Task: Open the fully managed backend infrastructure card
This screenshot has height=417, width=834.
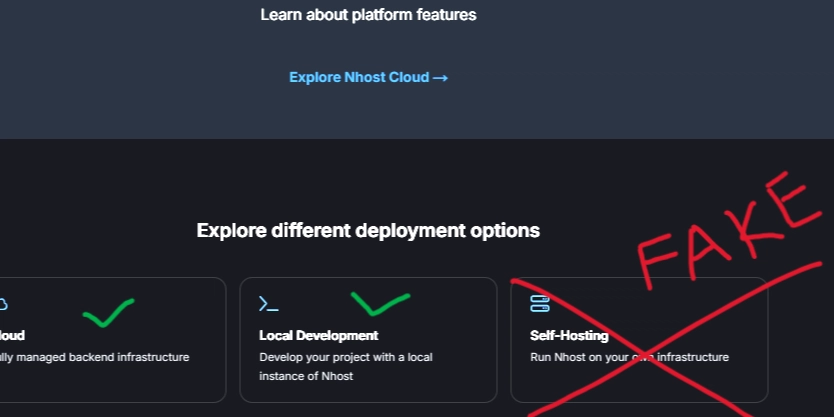Action: click(x=113, y=340)
